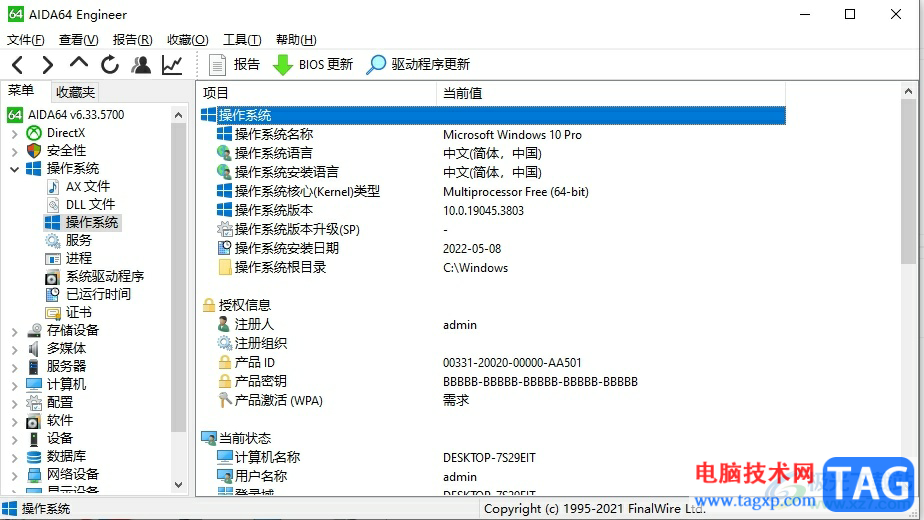Expand the 软件 tree node
The height and width of the screenshot is (520, 924).
(15, 422)
